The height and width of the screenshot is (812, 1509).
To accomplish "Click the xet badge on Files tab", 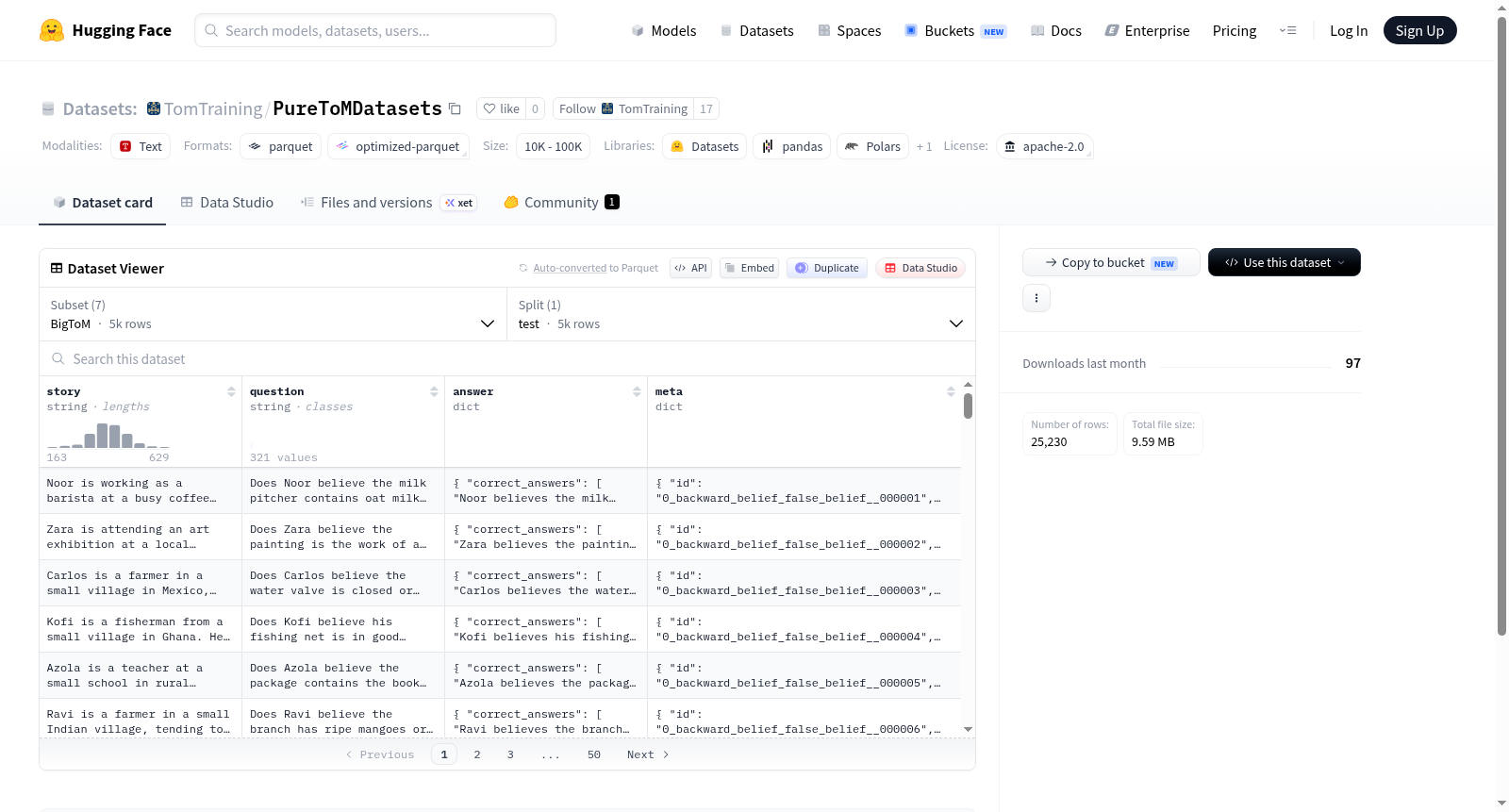I will pos(459,203).
